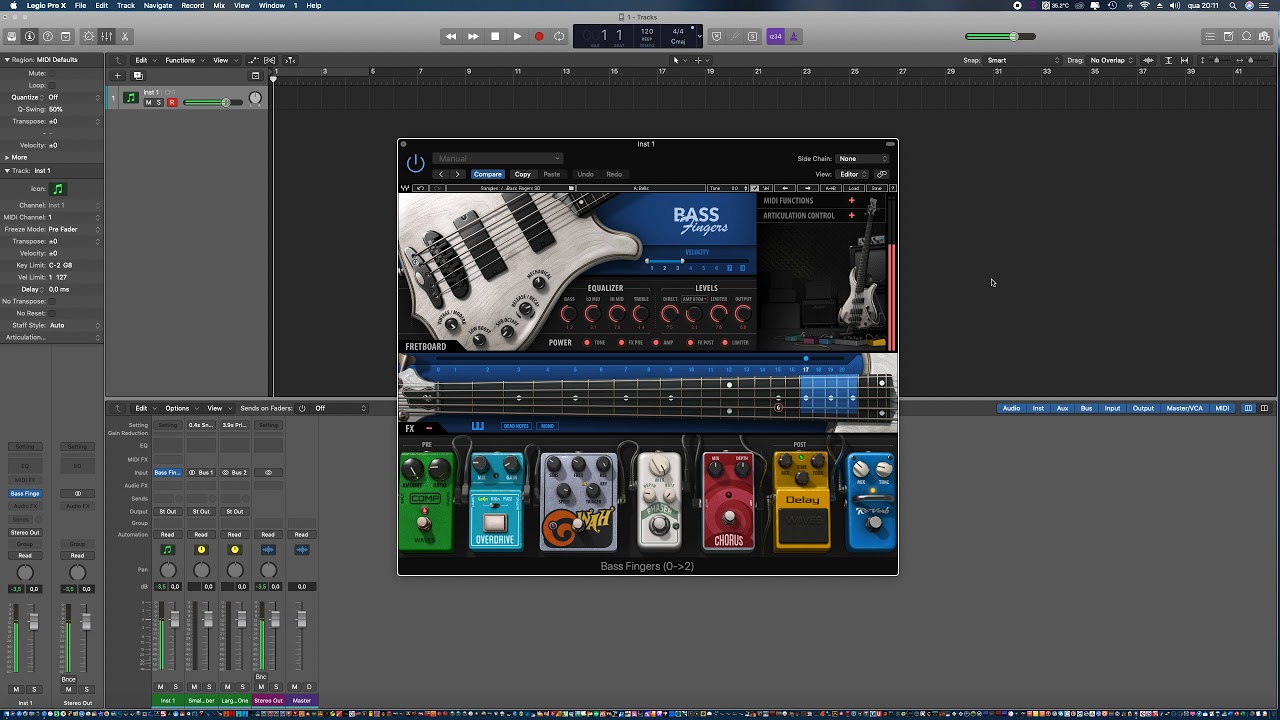Open the Inspector info button
Viewport: 1280px width, 720px height.
[29, 37]
